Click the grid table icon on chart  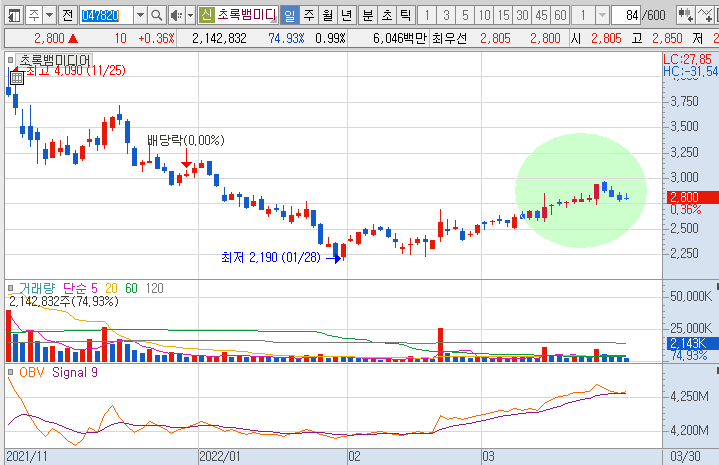[x=17, y=78]
